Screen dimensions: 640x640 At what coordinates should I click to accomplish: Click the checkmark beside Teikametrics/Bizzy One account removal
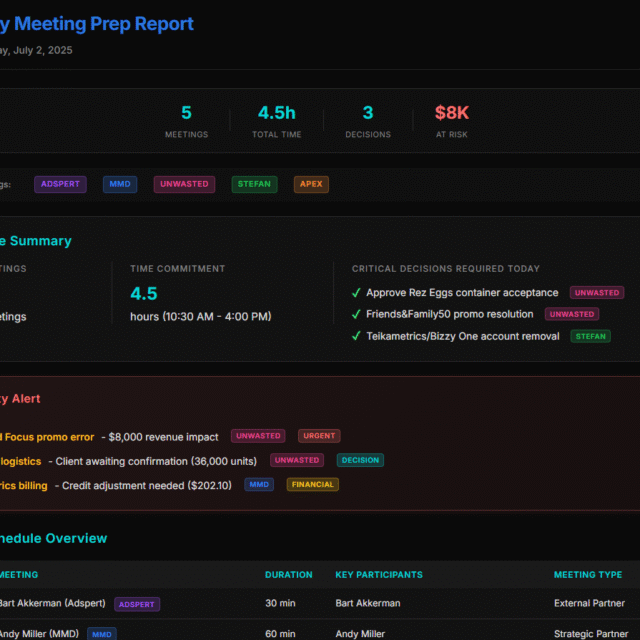pyautogui.click(x=356, y=337)
